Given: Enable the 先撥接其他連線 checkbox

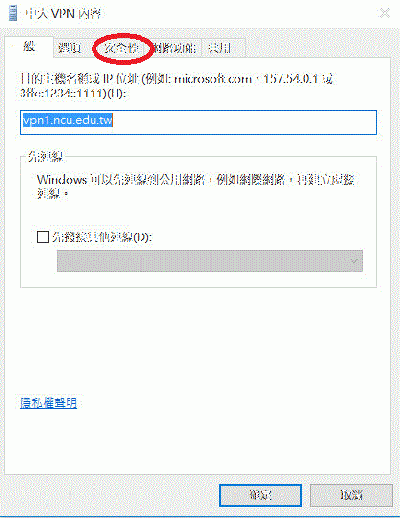Looking at the screenshot, I should point(43,237).
